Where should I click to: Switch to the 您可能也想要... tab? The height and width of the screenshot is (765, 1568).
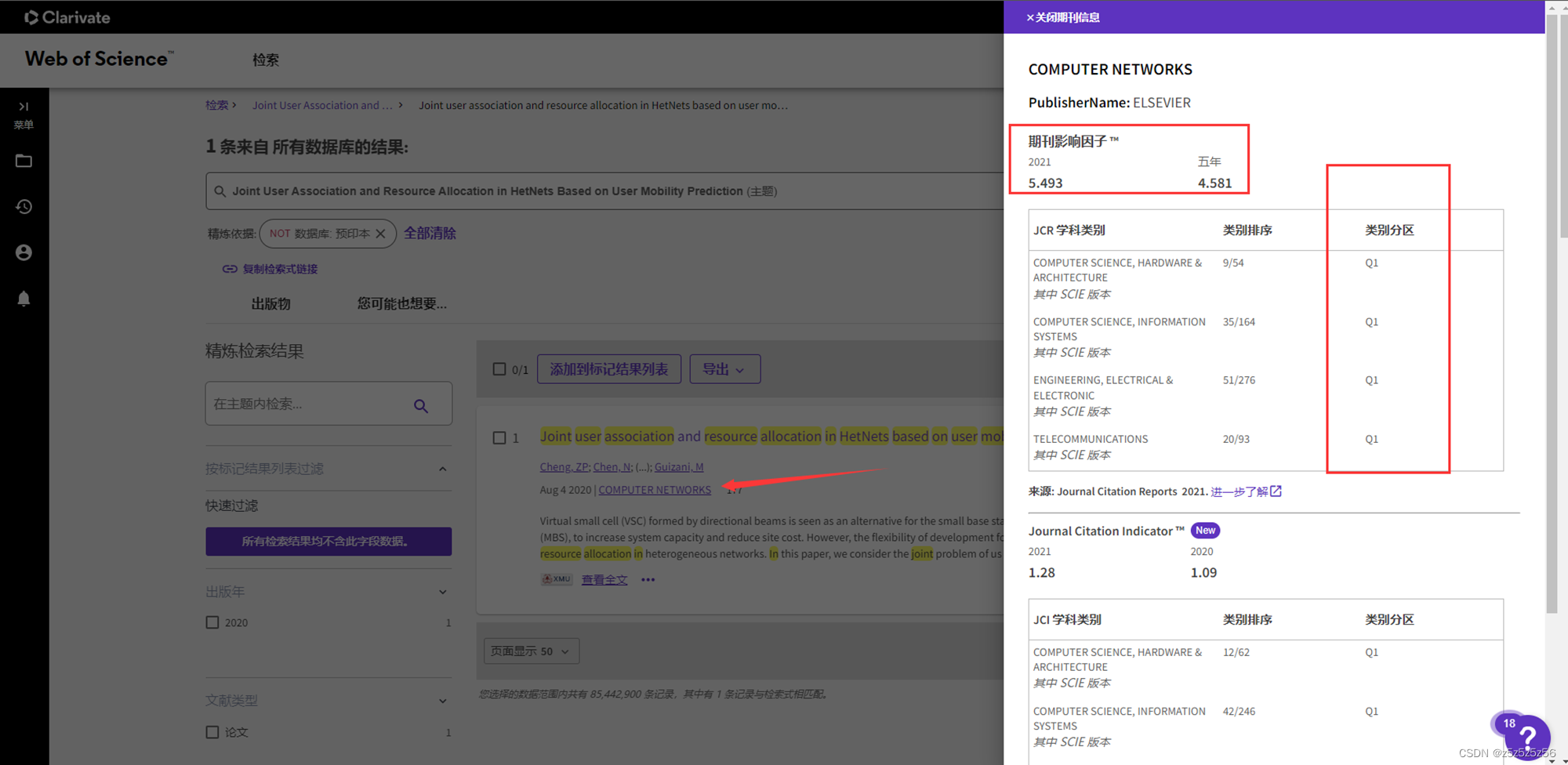coord(402,304)
